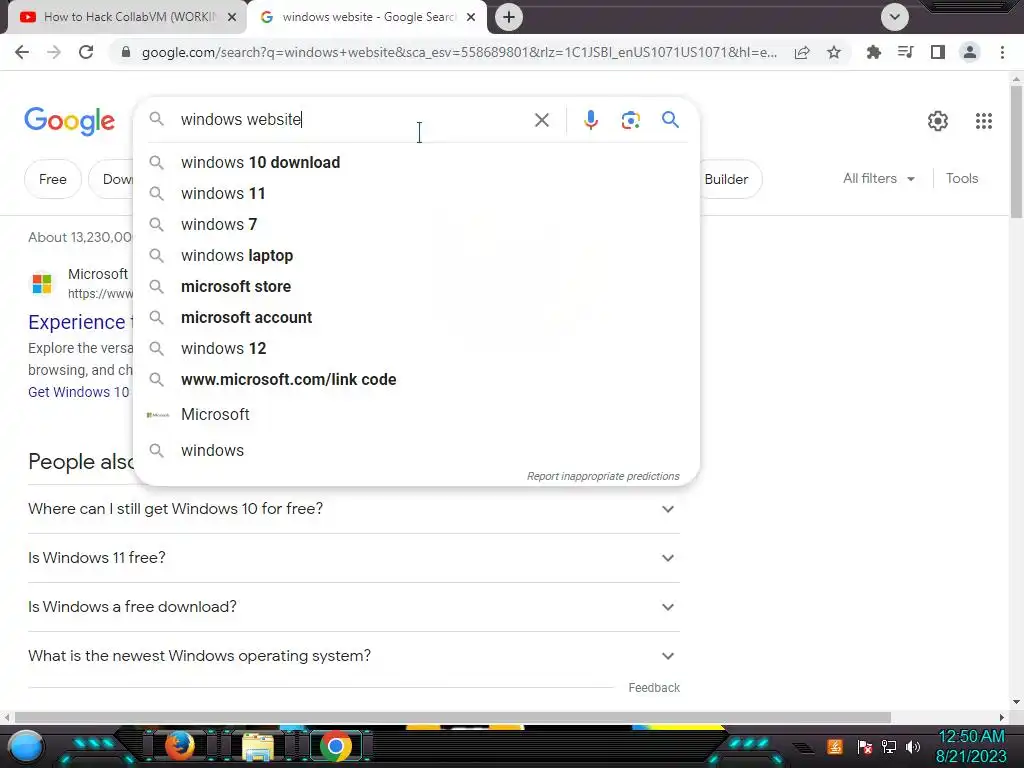Close the CollabVM YouTube tab
Screen dimensions: 1024x768
(232, 17)
